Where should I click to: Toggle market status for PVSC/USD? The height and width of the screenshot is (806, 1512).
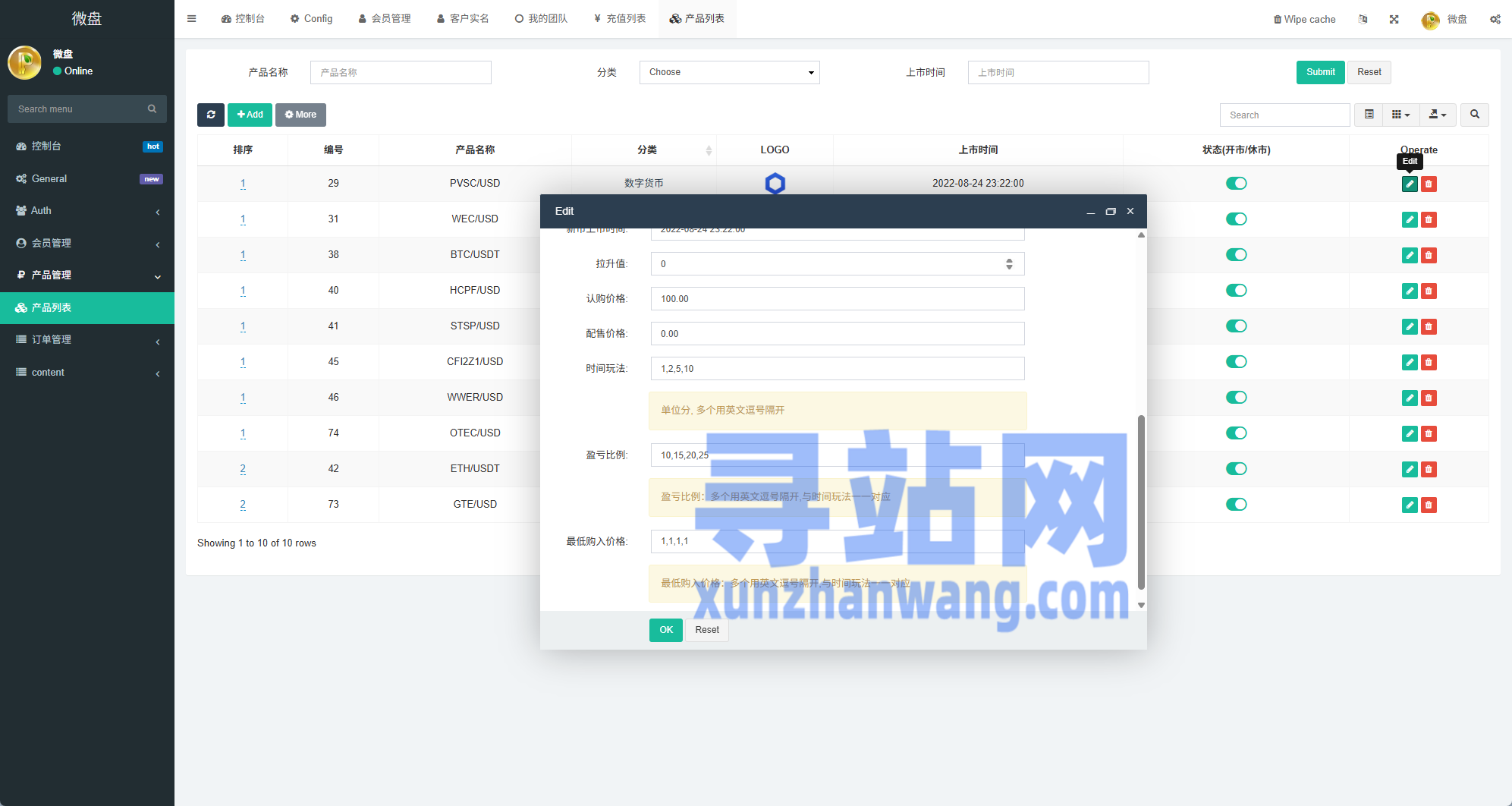pos(1236,184)
